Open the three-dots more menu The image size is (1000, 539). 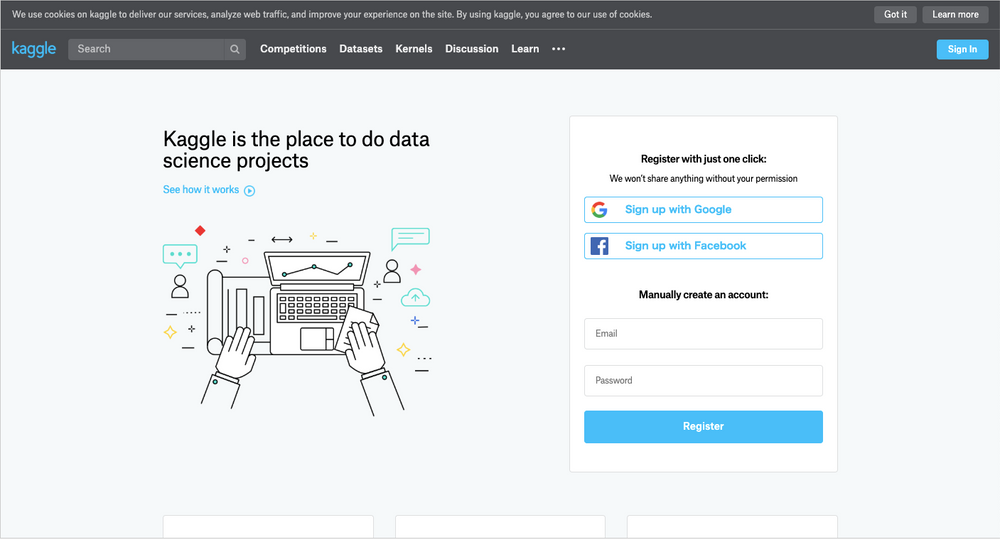559,49
